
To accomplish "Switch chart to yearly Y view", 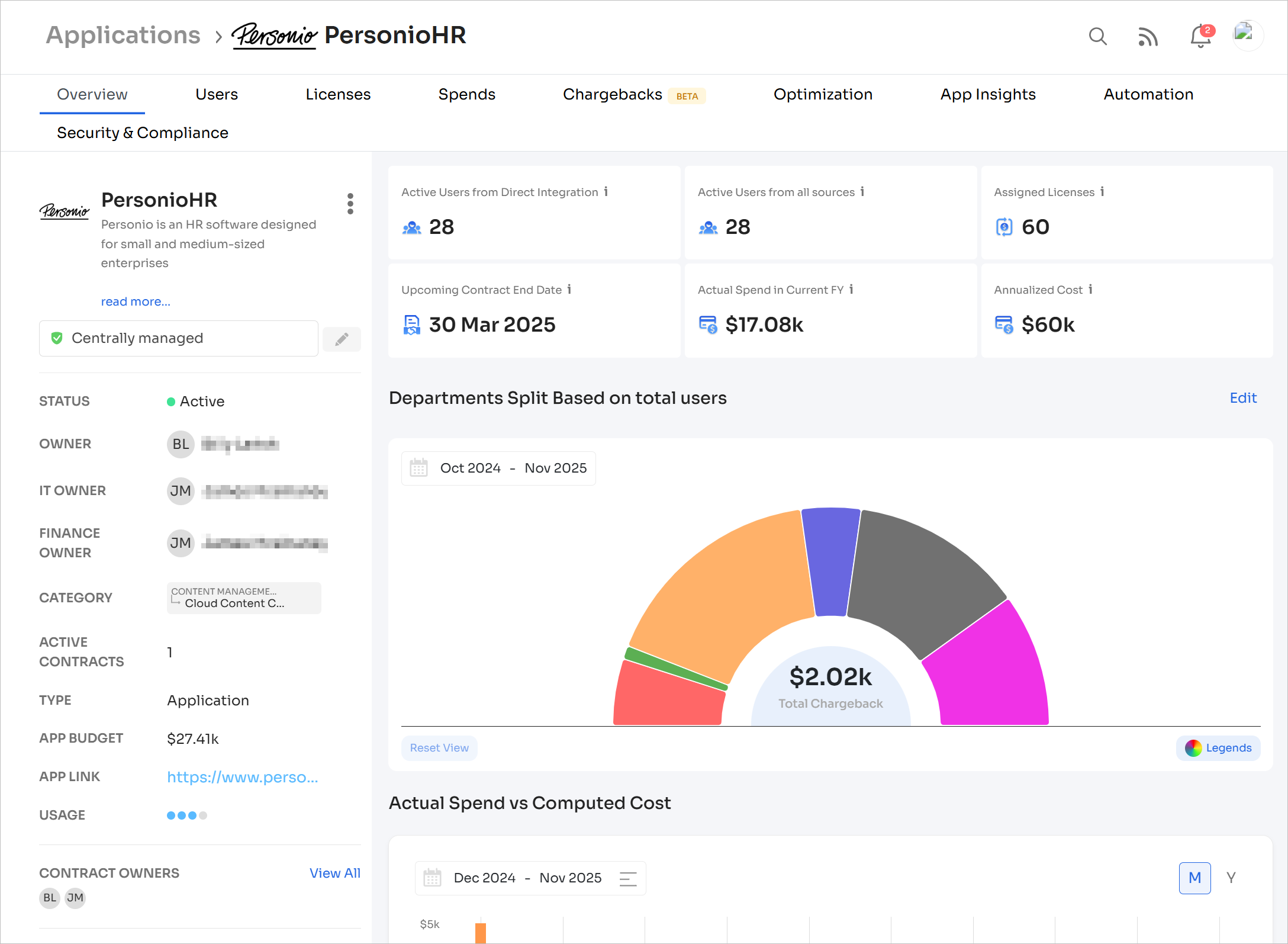I will tap(1231, 878).
